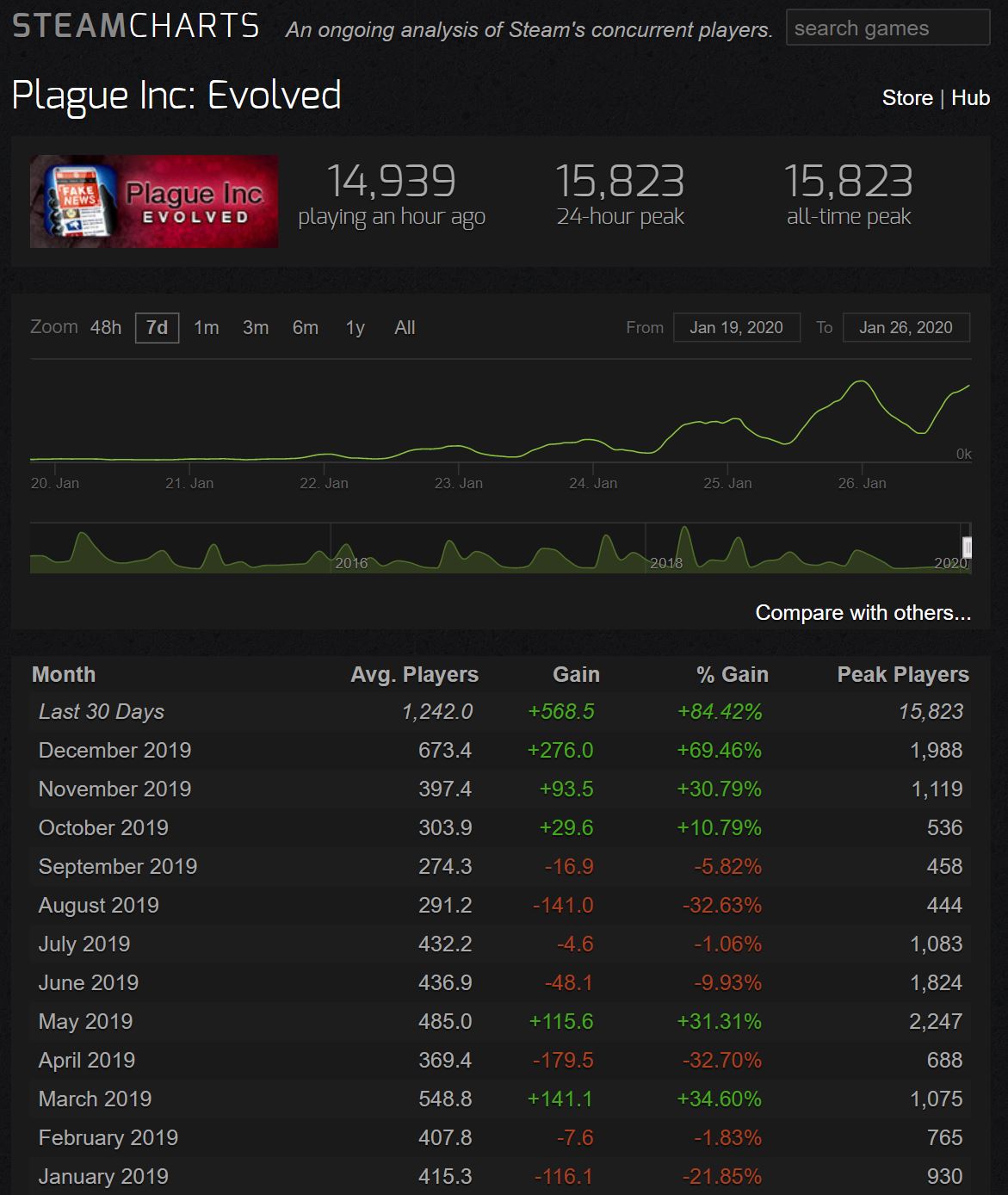Click the STEAMCHARTS site logo
Viewport: 1008px width, 1195px height.
coord(136,26)
